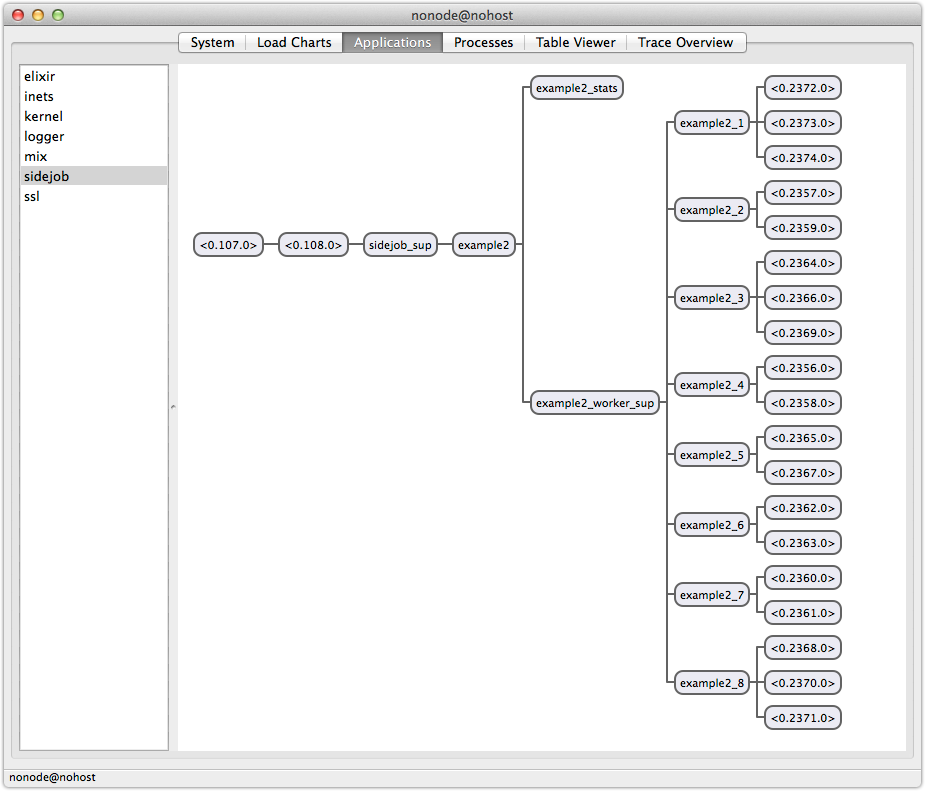The height and width of the screenshot is (791, 925).
Task: Click the sidejob_sup supervisor node
Action: pos(400,244)
